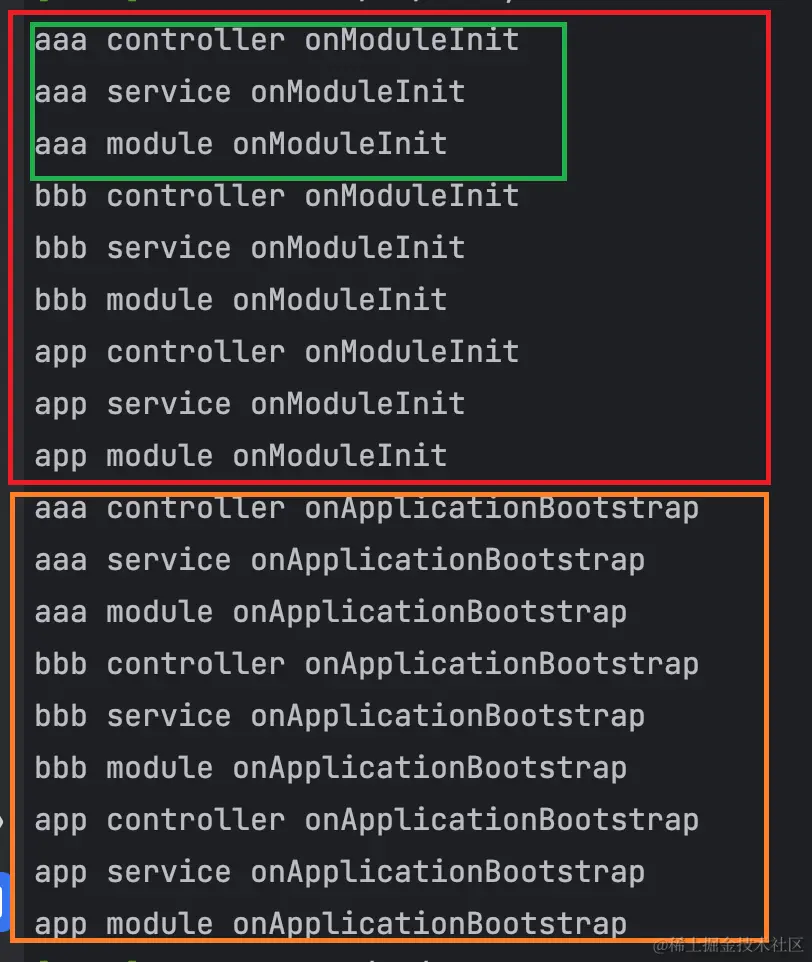812x962 pixels.
Task: Click the "app module onApplicationBootstrap" line
Action: pyautogui.click(x=331, y=925)
